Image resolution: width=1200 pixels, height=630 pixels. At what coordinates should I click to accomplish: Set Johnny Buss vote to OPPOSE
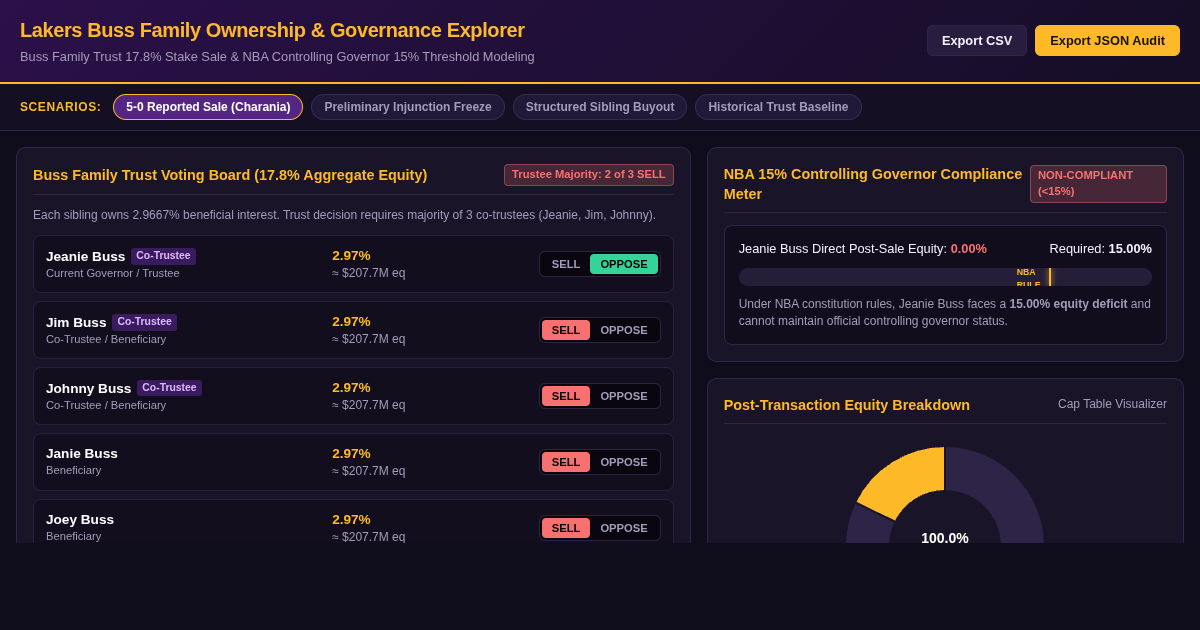[x=624, y=396]
